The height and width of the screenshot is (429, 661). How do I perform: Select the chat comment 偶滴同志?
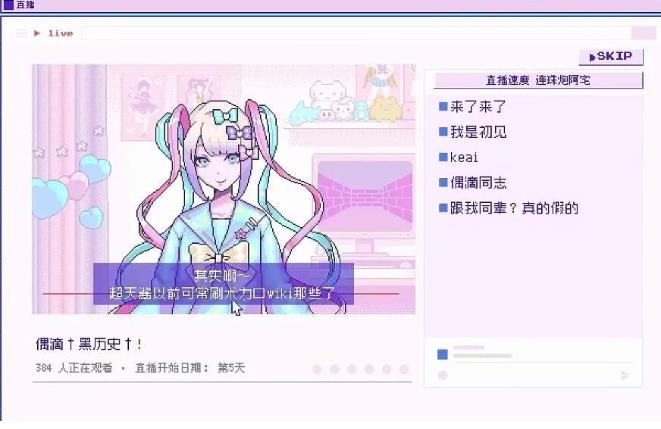(473, 182)
